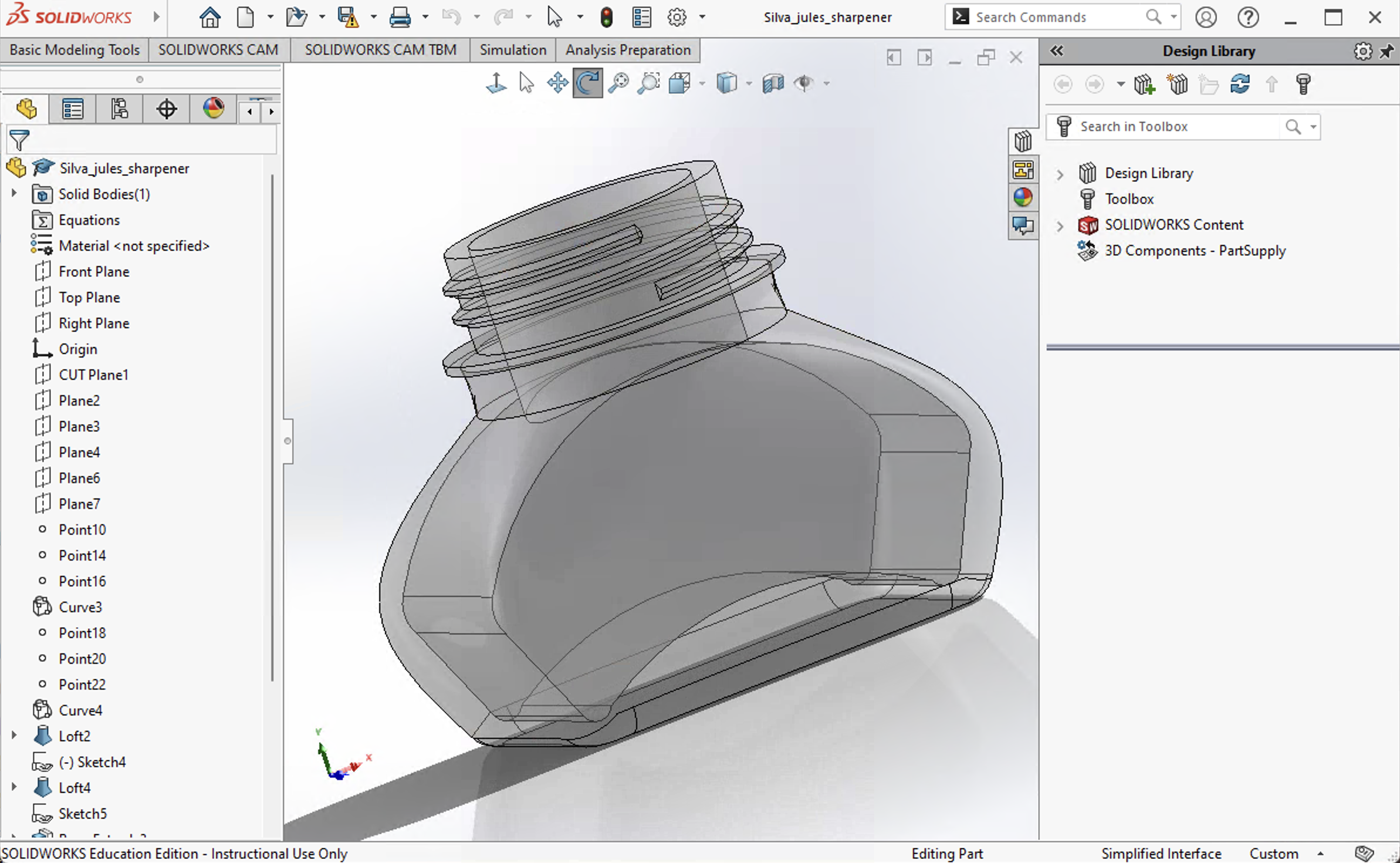Open the SOLIDWORKS Forum task pane tab
The image size is (1400, 863).
1023,225
